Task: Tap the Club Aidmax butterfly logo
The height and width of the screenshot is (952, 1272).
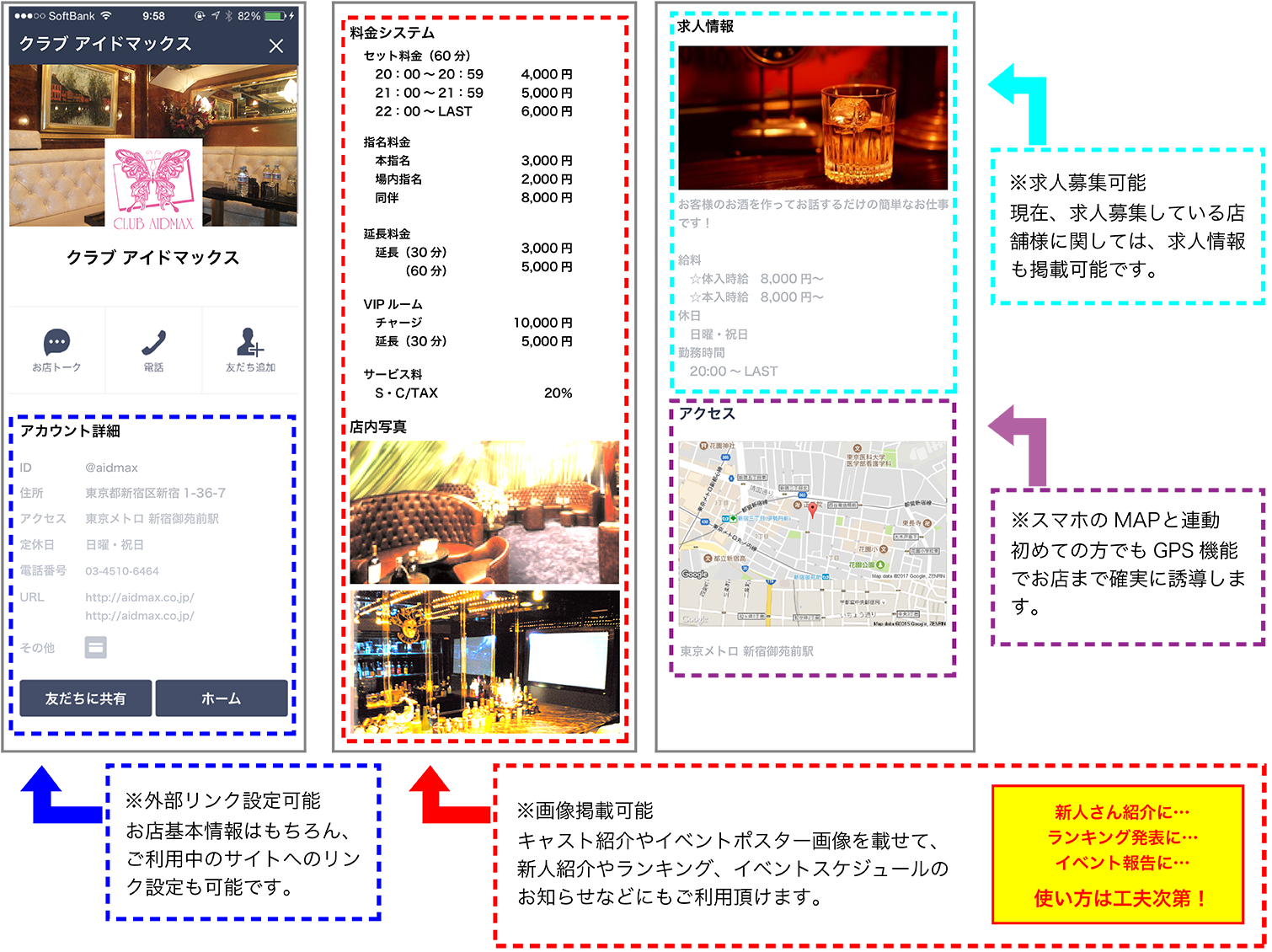Action: 153,186
